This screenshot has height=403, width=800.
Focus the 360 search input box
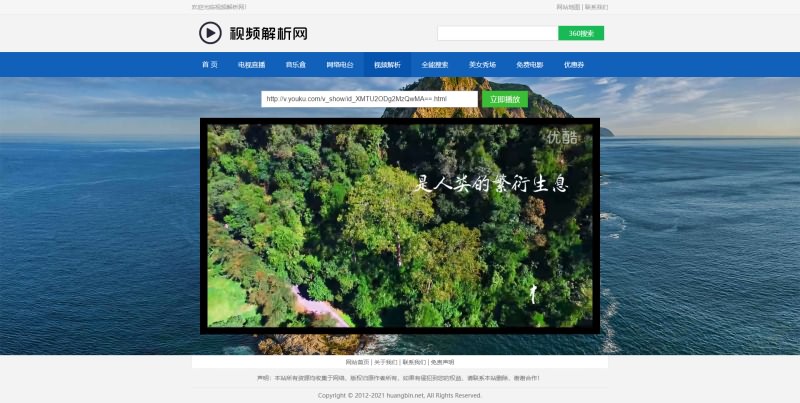click(x=498, y=33)
